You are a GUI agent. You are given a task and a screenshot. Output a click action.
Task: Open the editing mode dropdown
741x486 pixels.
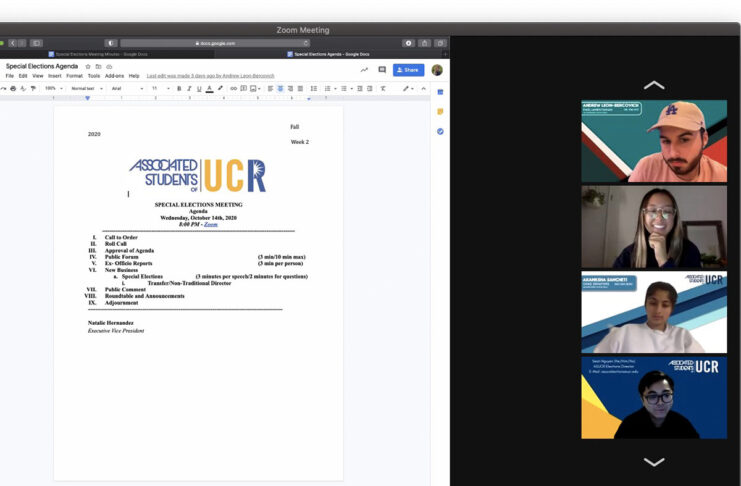coord(408,88)
